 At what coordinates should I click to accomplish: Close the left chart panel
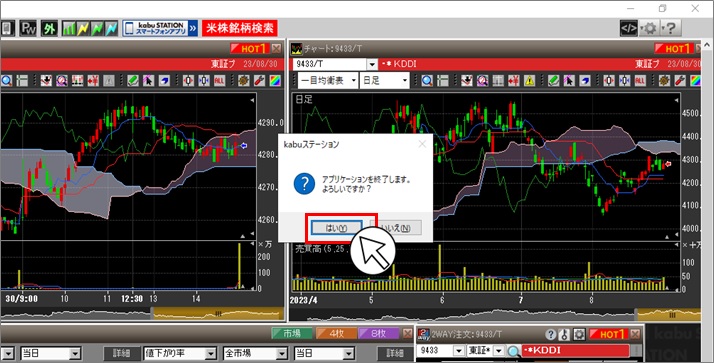coord(277,48)
